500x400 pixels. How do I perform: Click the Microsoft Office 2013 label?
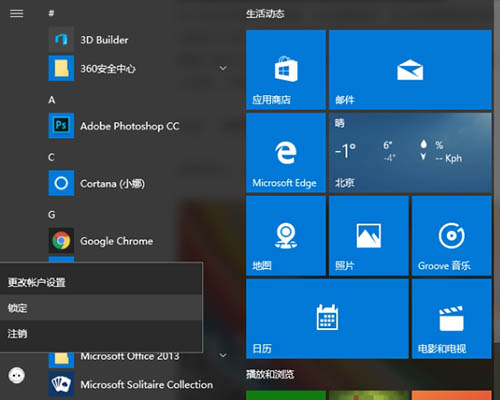130,356
